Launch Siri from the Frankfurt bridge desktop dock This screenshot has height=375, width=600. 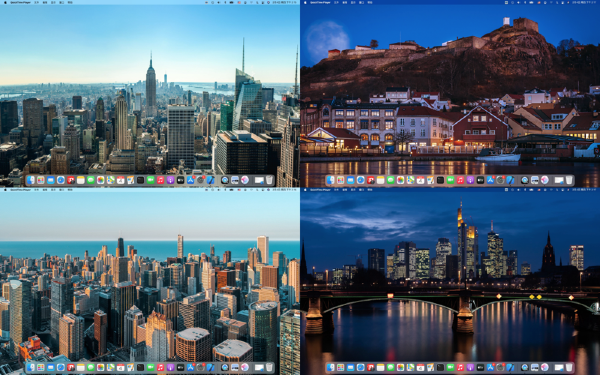545,367
